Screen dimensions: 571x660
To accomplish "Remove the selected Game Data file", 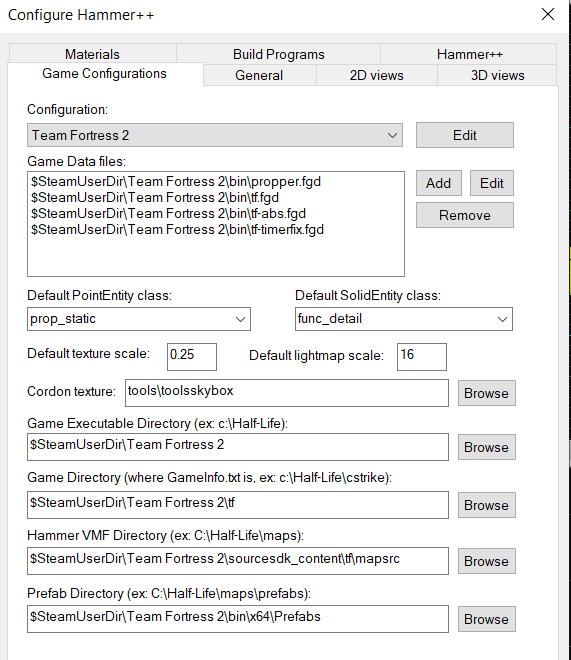I will tap(465, 215).
